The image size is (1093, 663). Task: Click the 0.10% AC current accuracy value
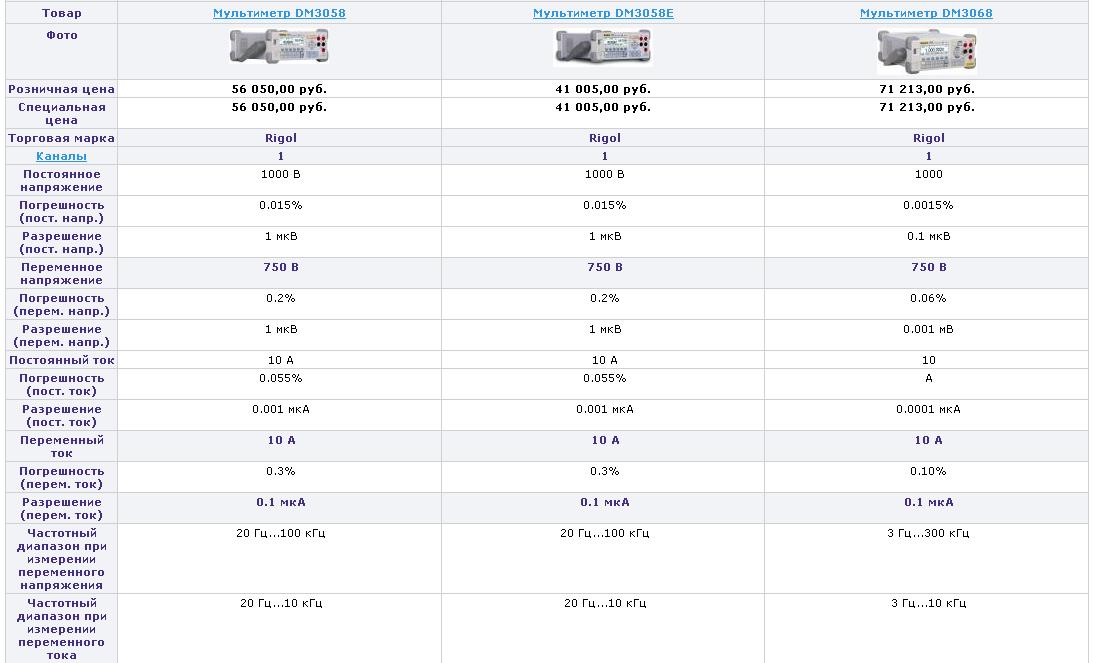(x=928, y=471)
